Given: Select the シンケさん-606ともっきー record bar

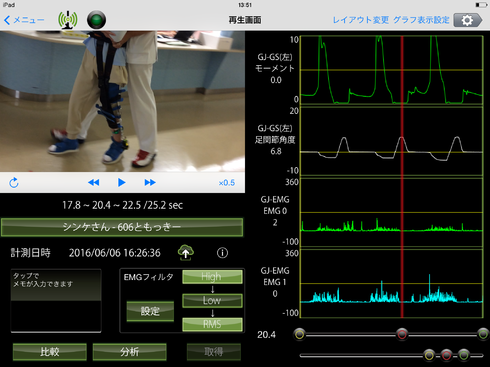Looking at the screenshot, I should [x=122, y=227].
